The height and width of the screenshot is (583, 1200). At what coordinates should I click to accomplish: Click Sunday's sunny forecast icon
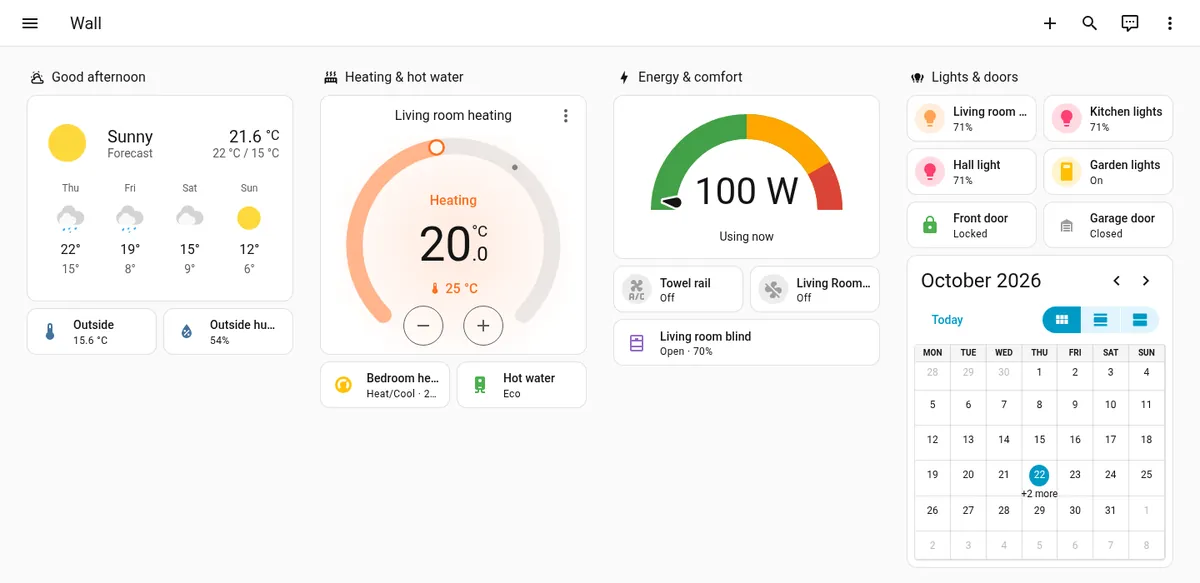(249, 218)
